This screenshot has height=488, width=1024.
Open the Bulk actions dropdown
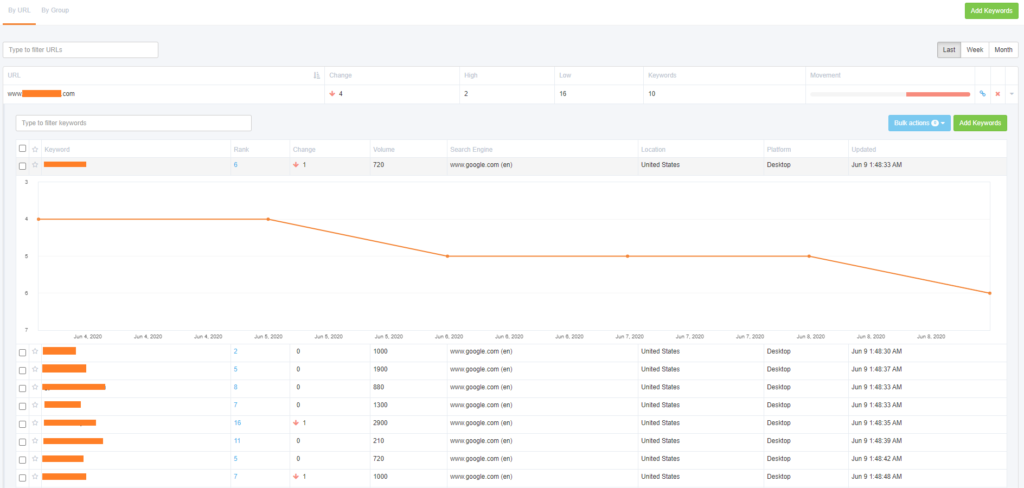(919, 123)
